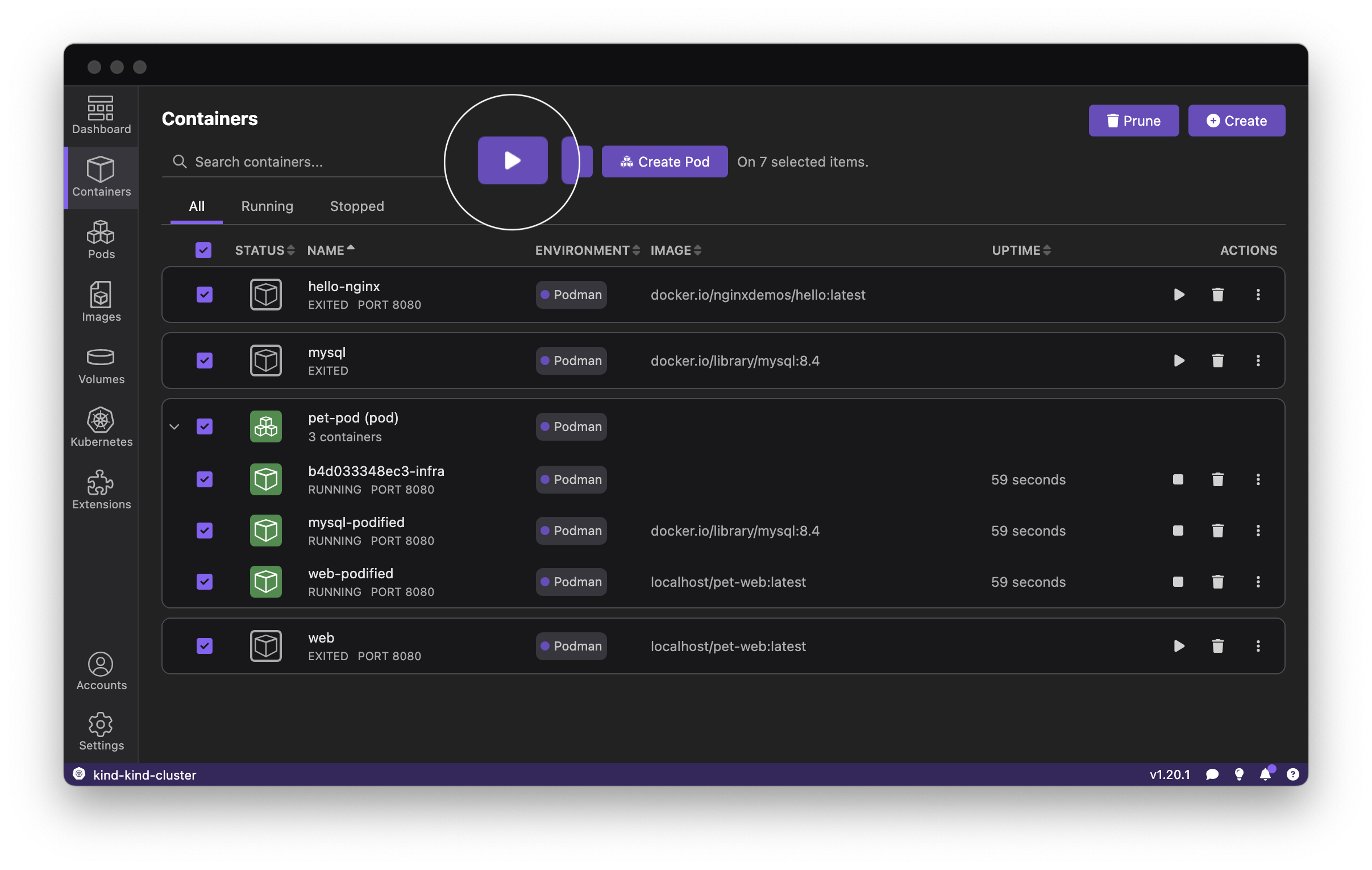Open the kebab menu for the mysql container
This screenshot has width=1372, height=870.
[x=1258, y=361]
